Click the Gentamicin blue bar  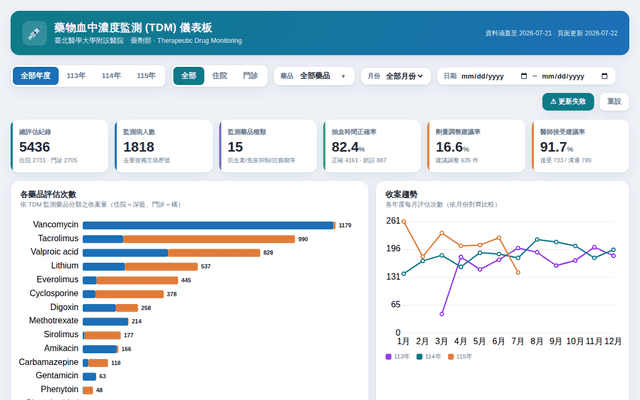point(89,376)
